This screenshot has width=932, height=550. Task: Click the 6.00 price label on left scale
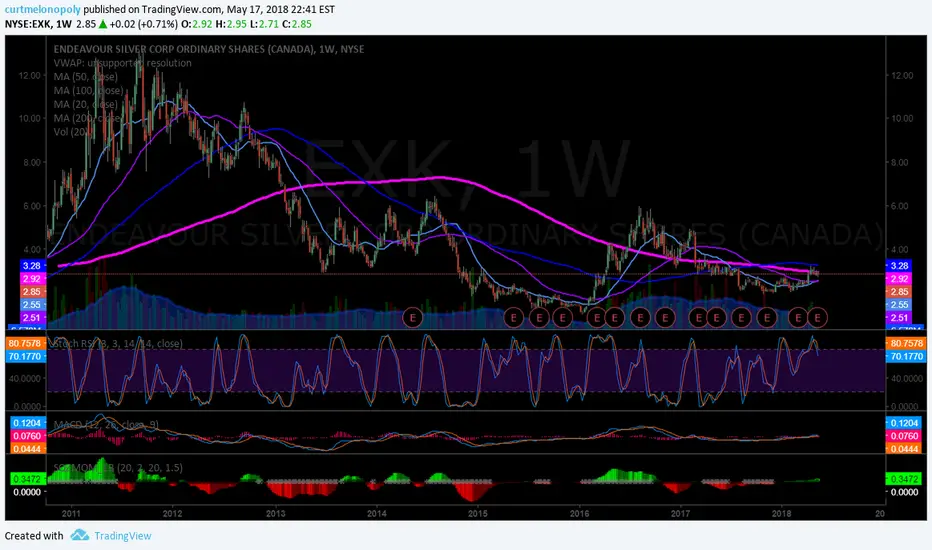(30, 206)
